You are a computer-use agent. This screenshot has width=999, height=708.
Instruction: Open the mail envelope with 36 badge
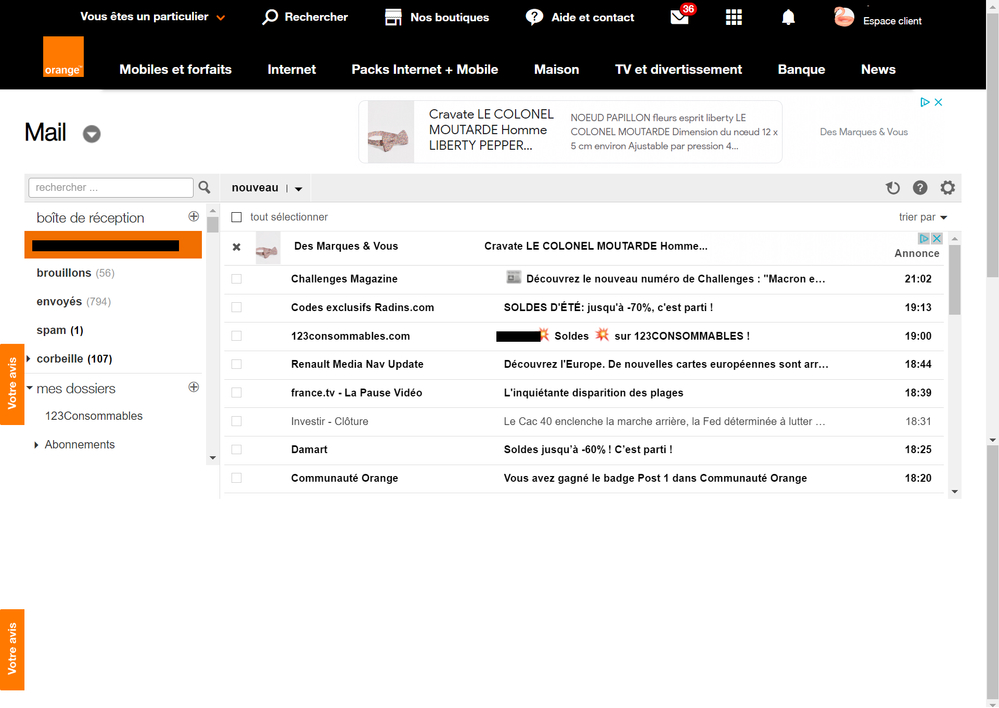(x=680, y=16)
